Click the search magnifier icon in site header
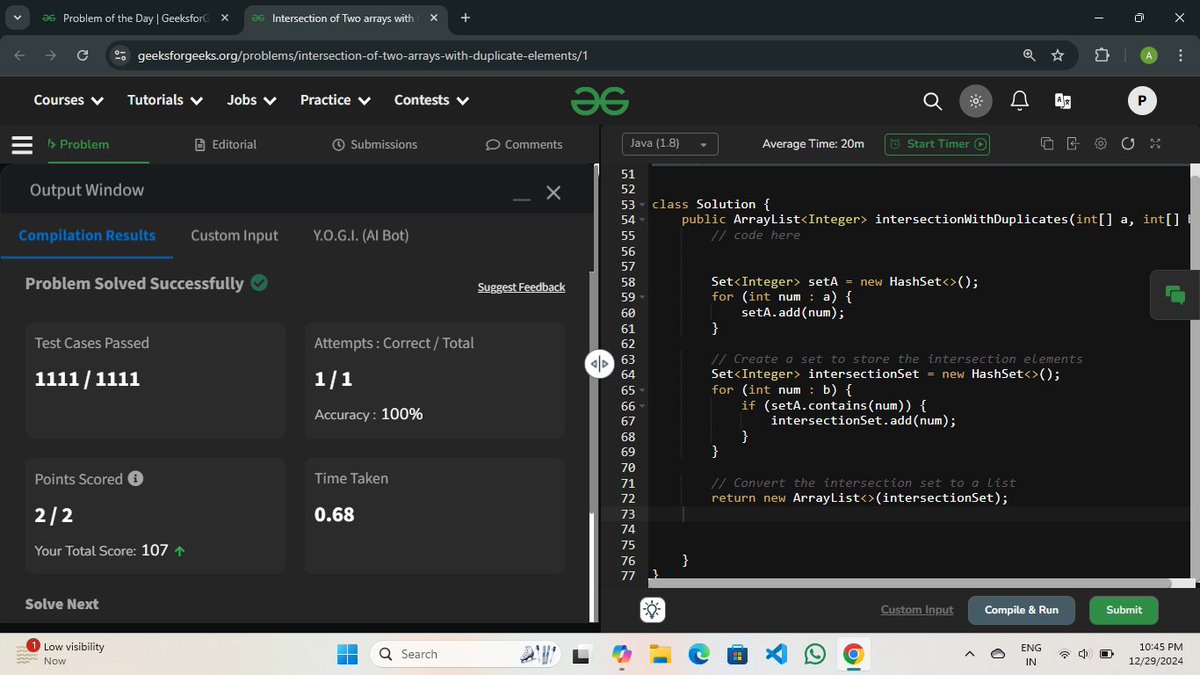The width and height of the screenshot is (1200, 675). [932, 101]
